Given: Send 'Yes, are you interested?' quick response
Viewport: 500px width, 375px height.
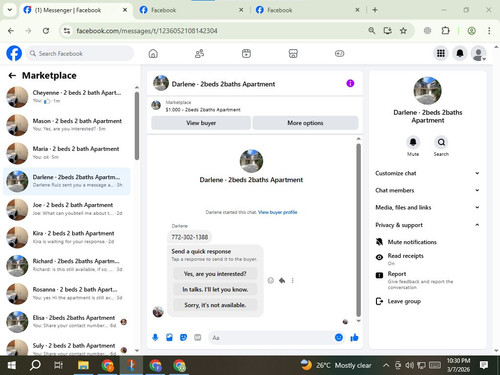Looking at the screenshot, I should 215,274.
